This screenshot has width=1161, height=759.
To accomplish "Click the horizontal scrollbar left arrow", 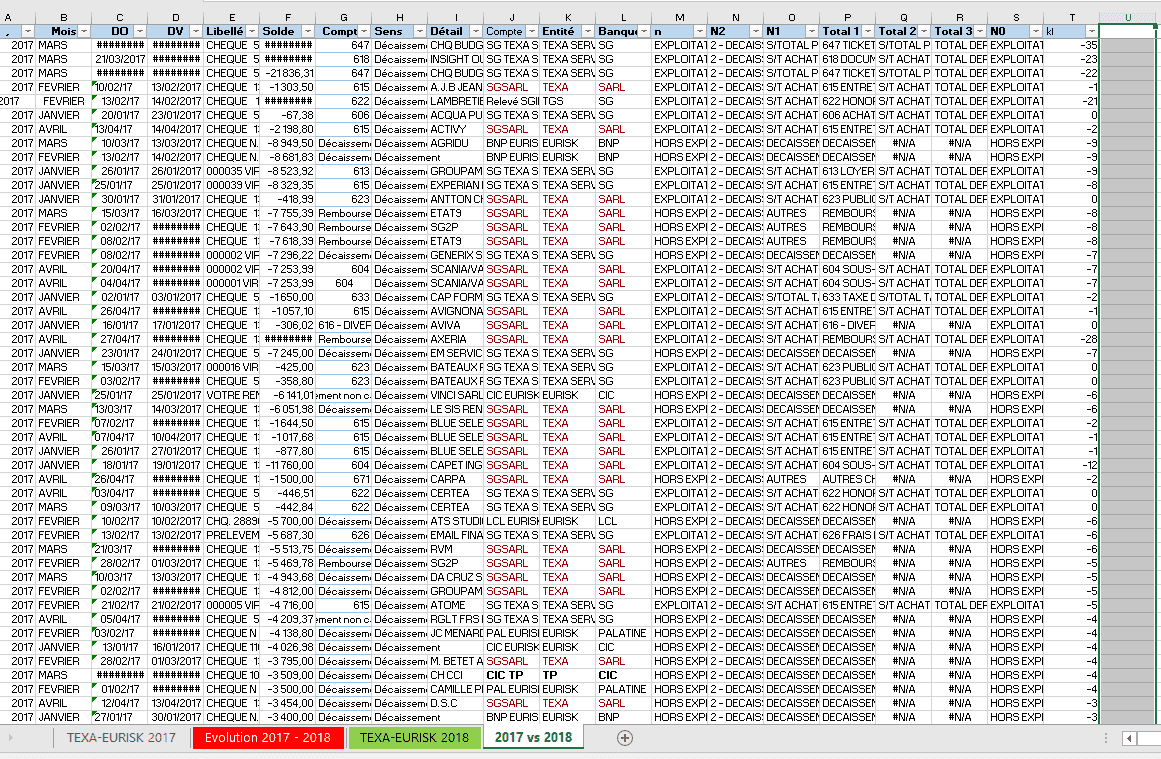I will [1129, 738].
